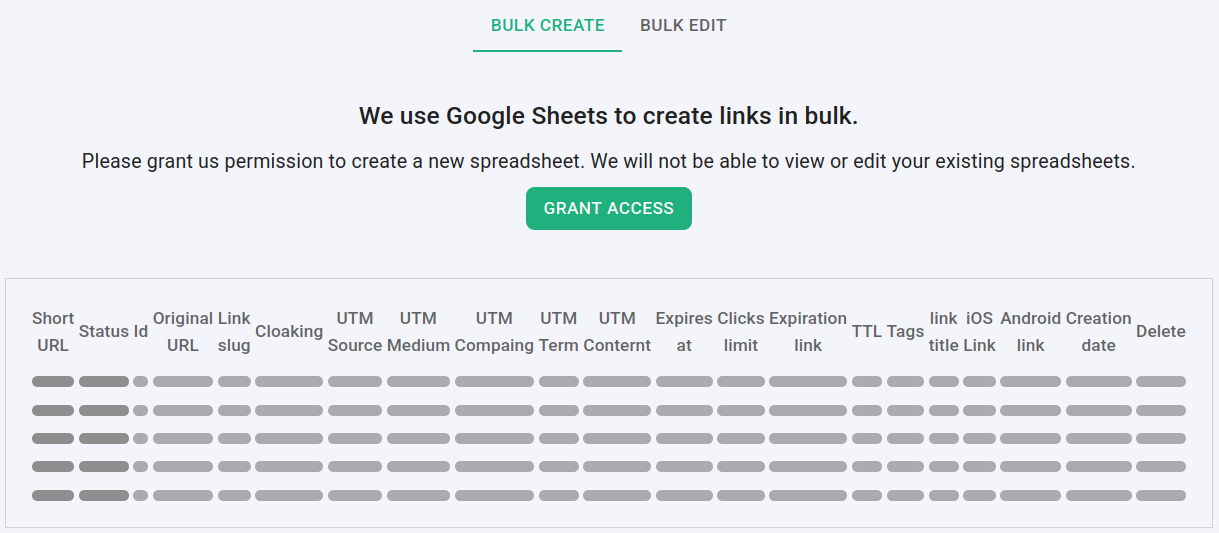Click the UTM Term column header
This screenshot has width=1219, height=533.
(559, 332)
